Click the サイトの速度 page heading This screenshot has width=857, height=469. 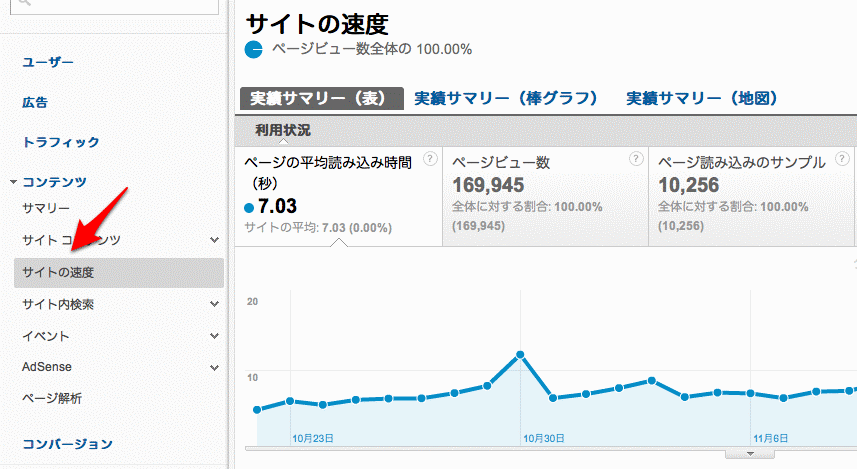pos(317,24)
